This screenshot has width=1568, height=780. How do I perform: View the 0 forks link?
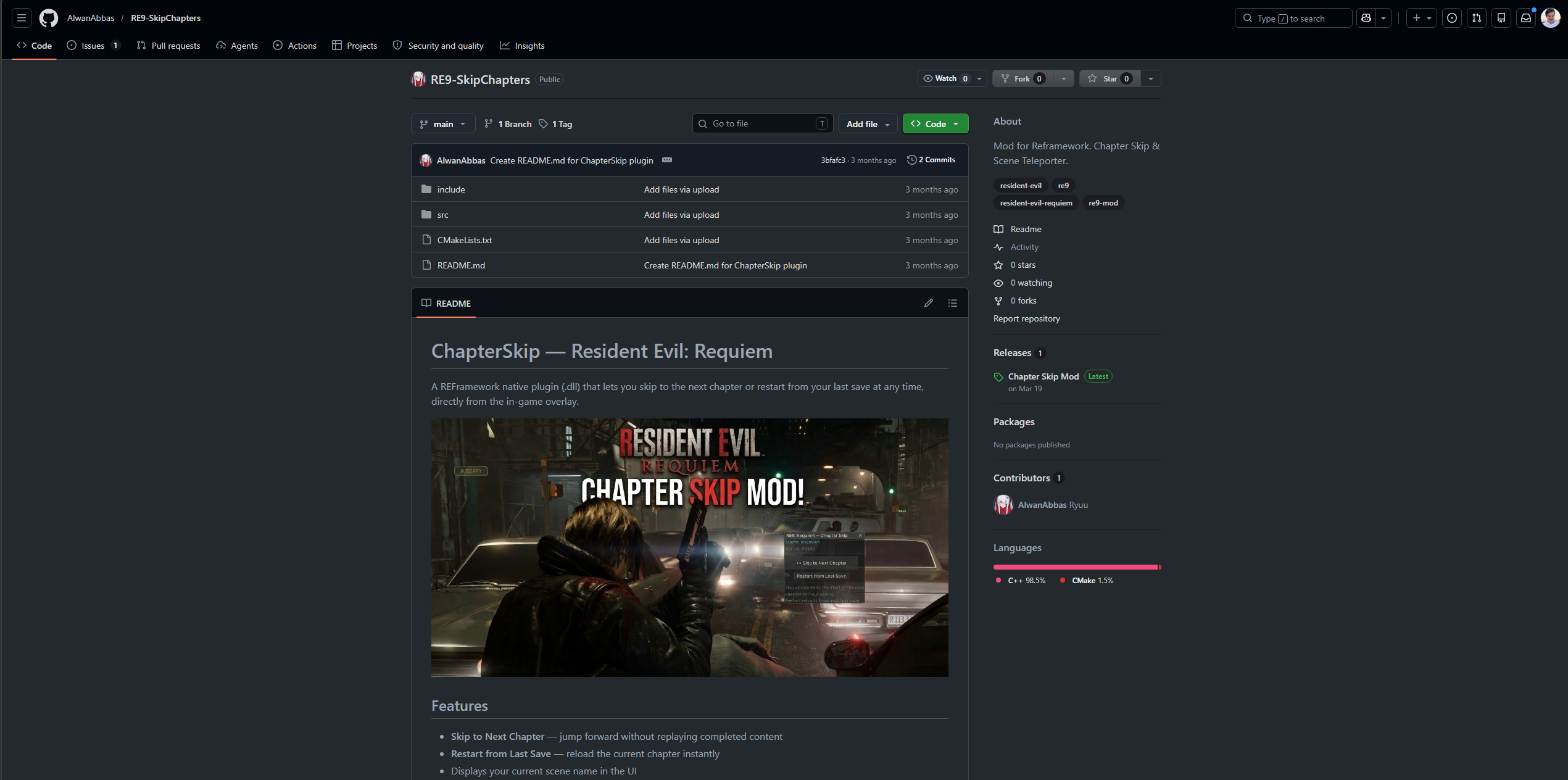point(1015,301)
